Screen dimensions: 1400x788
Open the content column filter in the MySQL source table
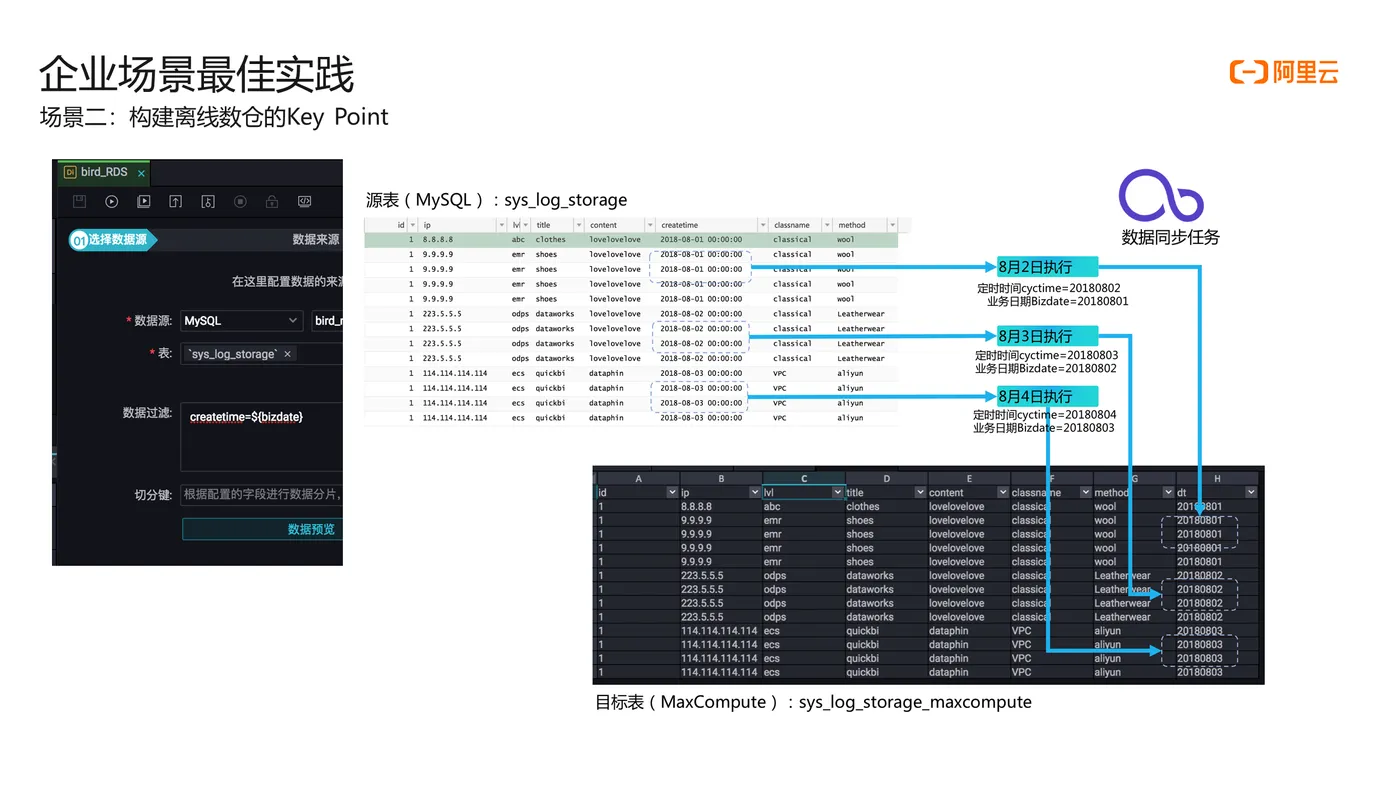click(649, 225)
